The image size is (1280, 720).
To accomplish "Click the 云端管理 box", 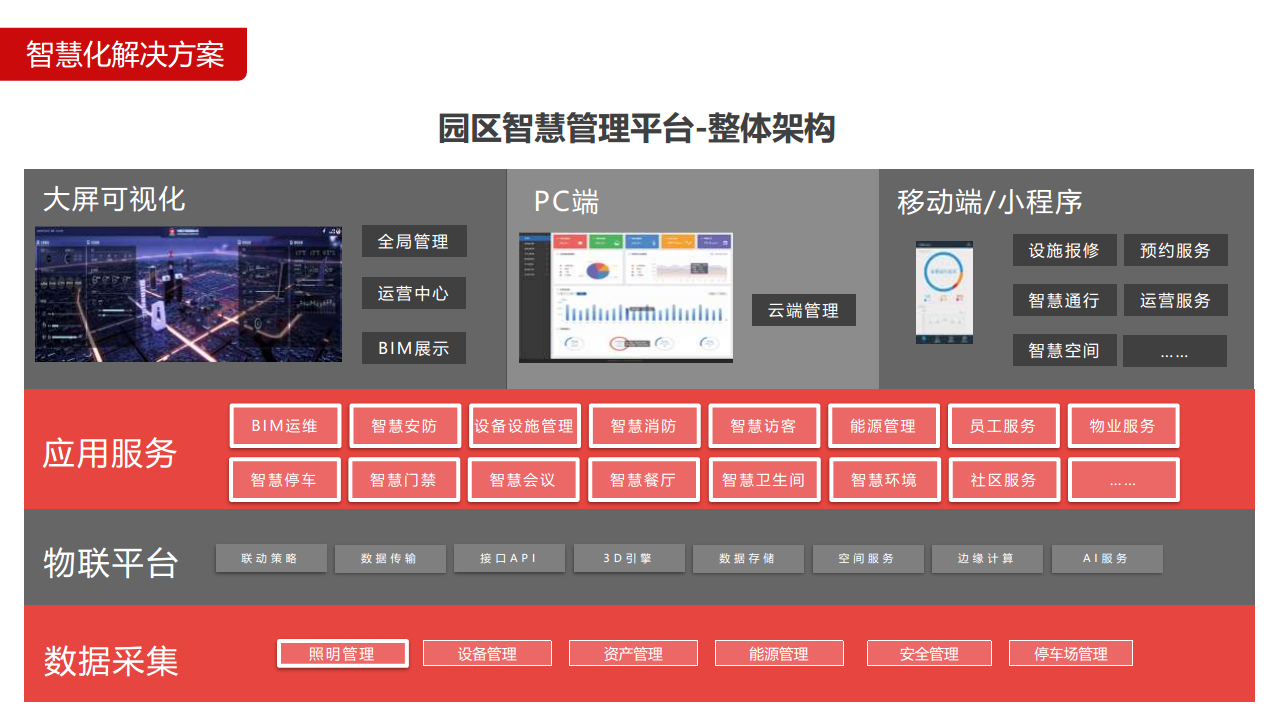I will 804,310.
